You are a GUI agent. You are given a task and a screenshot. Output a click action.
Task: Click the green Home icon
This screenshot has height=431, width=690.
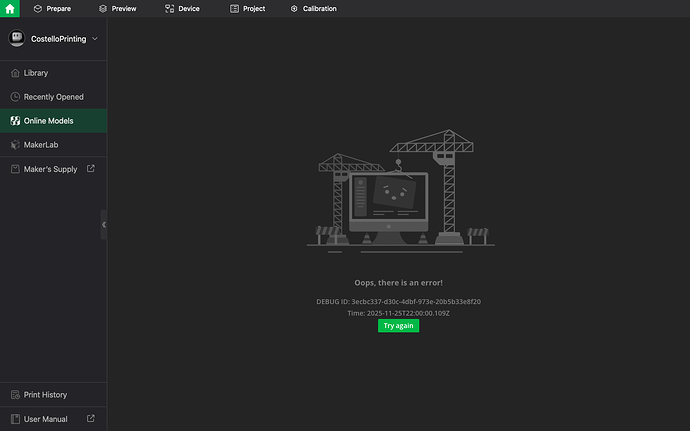[10, 8]
